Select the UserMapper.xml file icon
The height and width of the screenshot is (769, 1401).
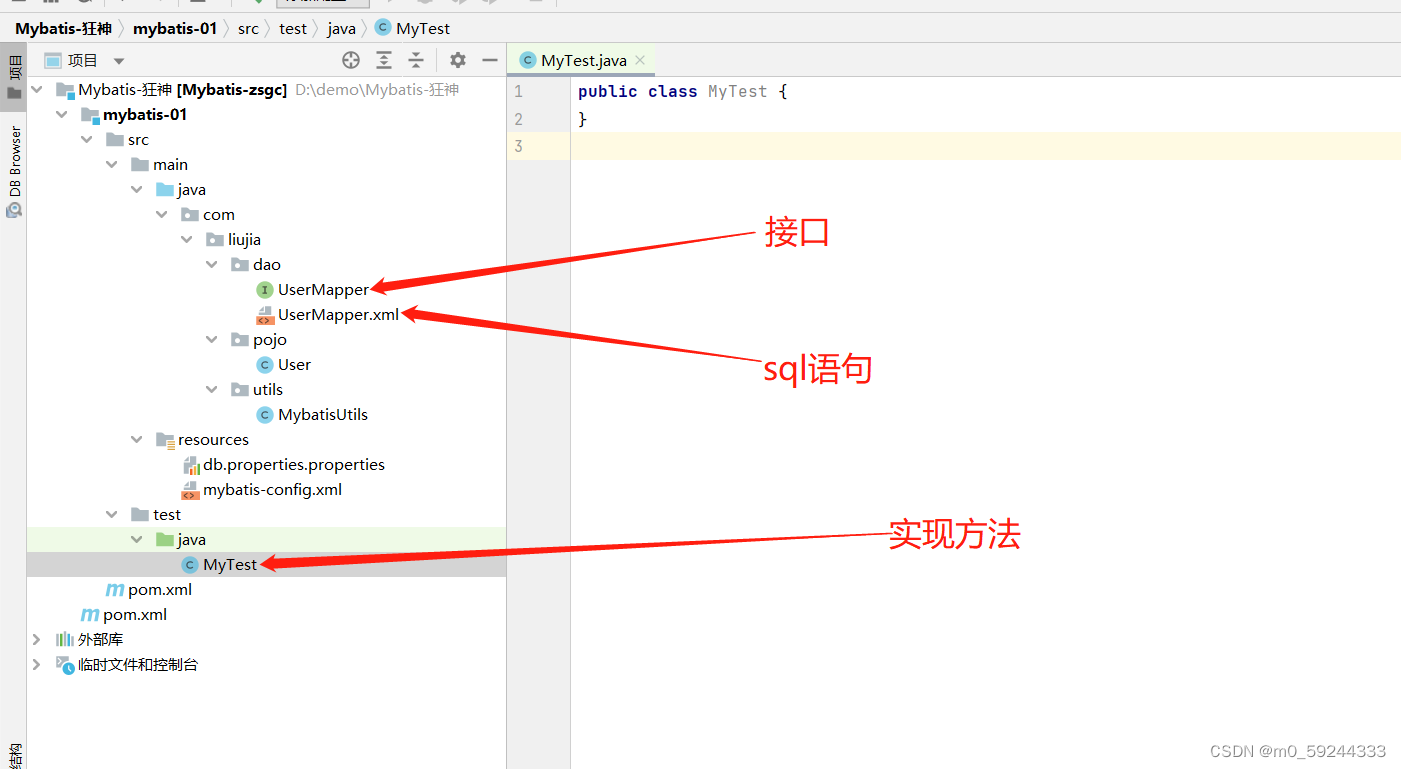point(265,314)
